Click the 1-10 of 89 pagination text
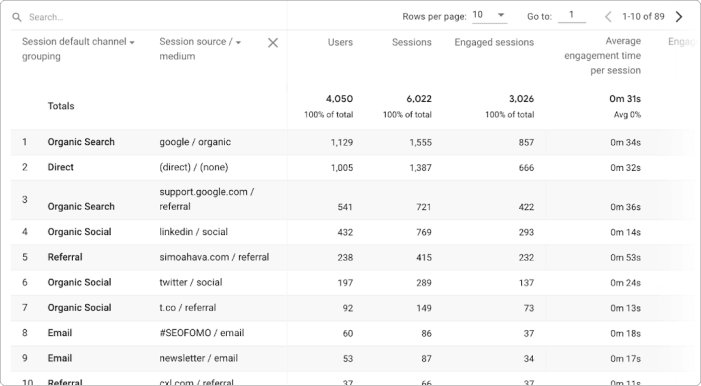Image resolution: width=701 pixels, height=386 pixels. coord(643,17)
